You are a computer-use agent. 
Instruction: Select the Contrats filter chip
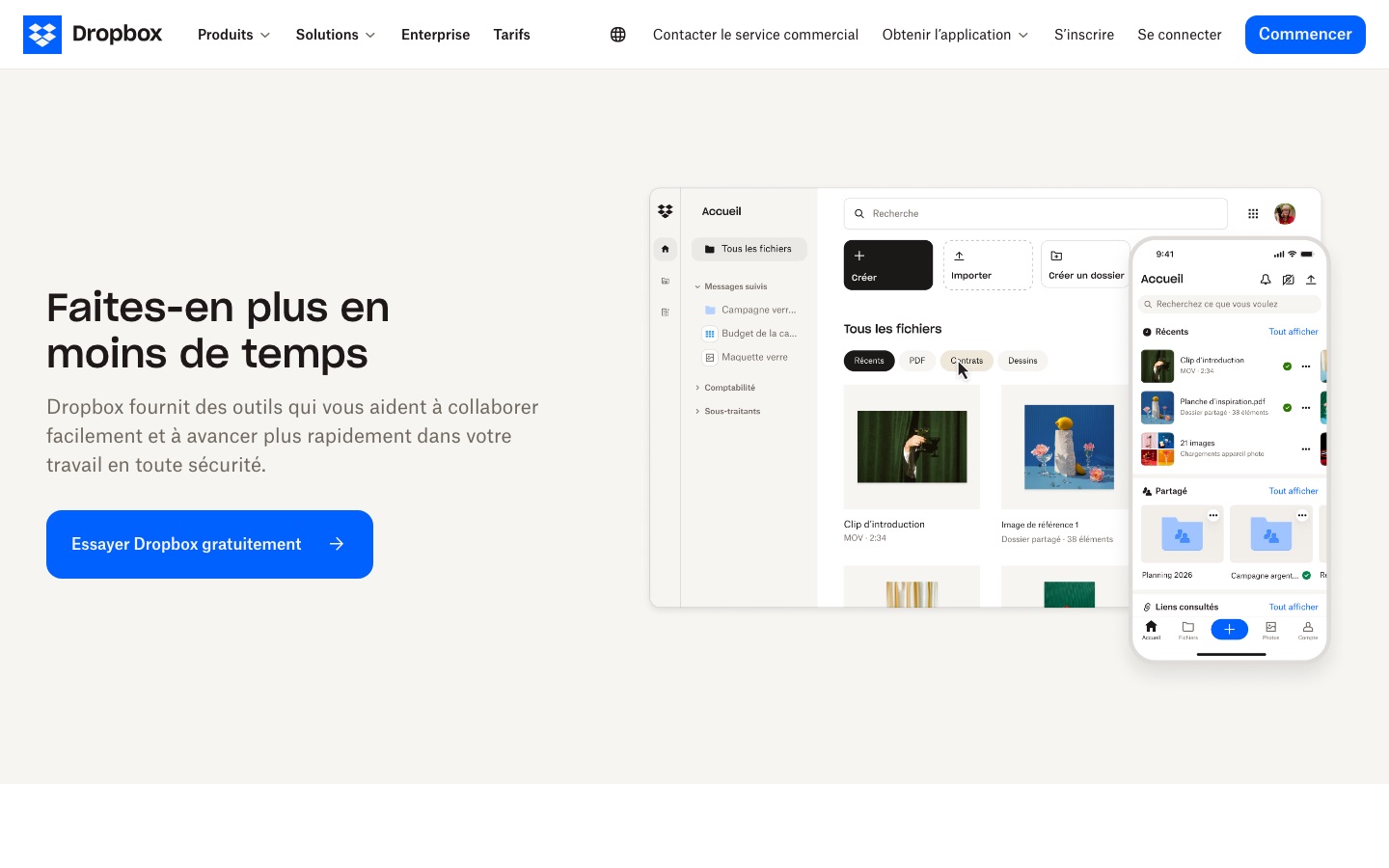[967, 361]
